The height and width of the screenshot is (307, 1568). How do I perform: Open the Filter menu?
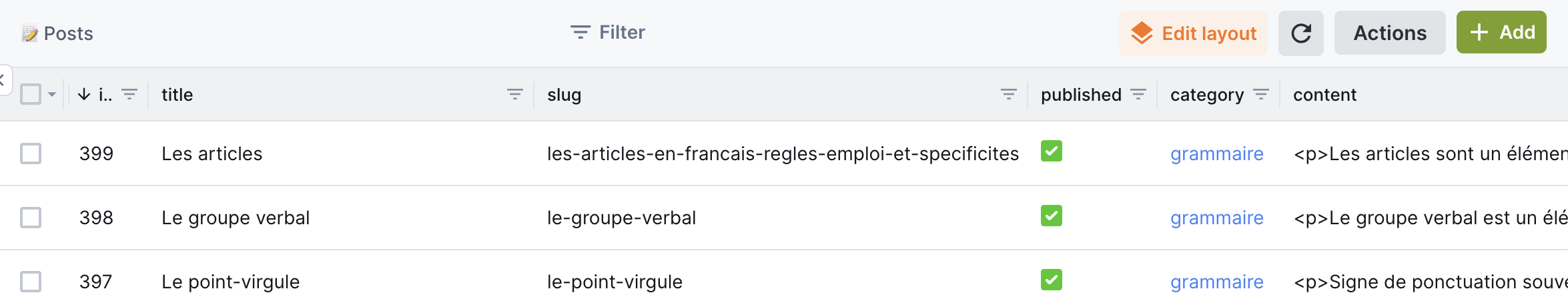[608, 32]
